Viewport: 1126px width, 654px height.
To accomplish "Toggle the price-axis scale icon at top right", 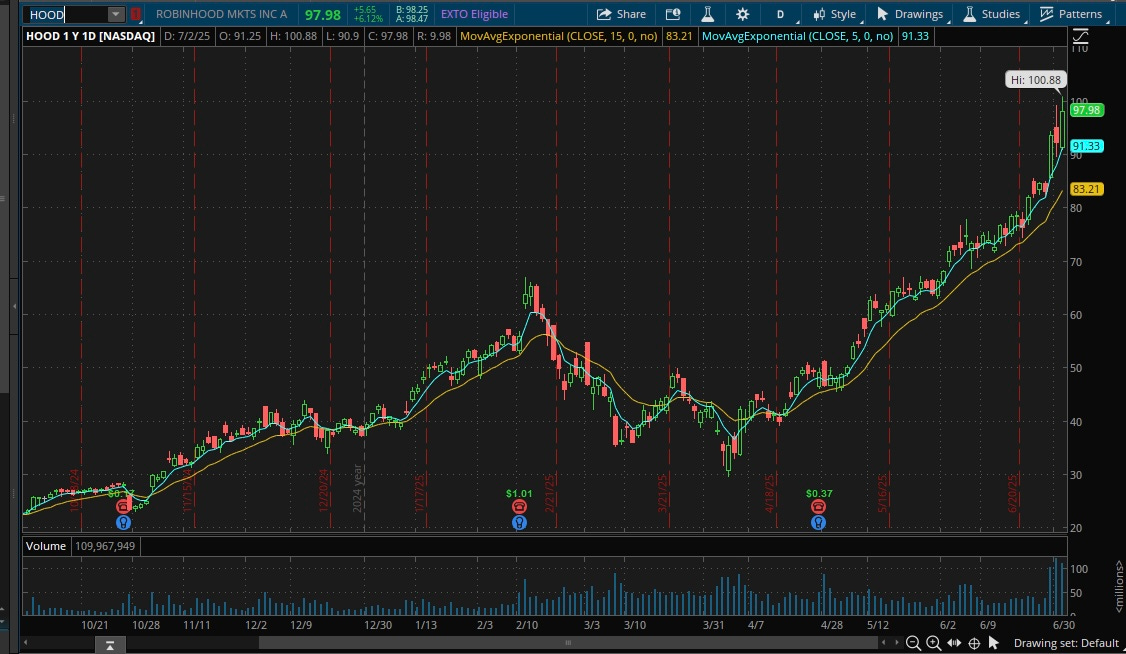I will point(1080,36).
